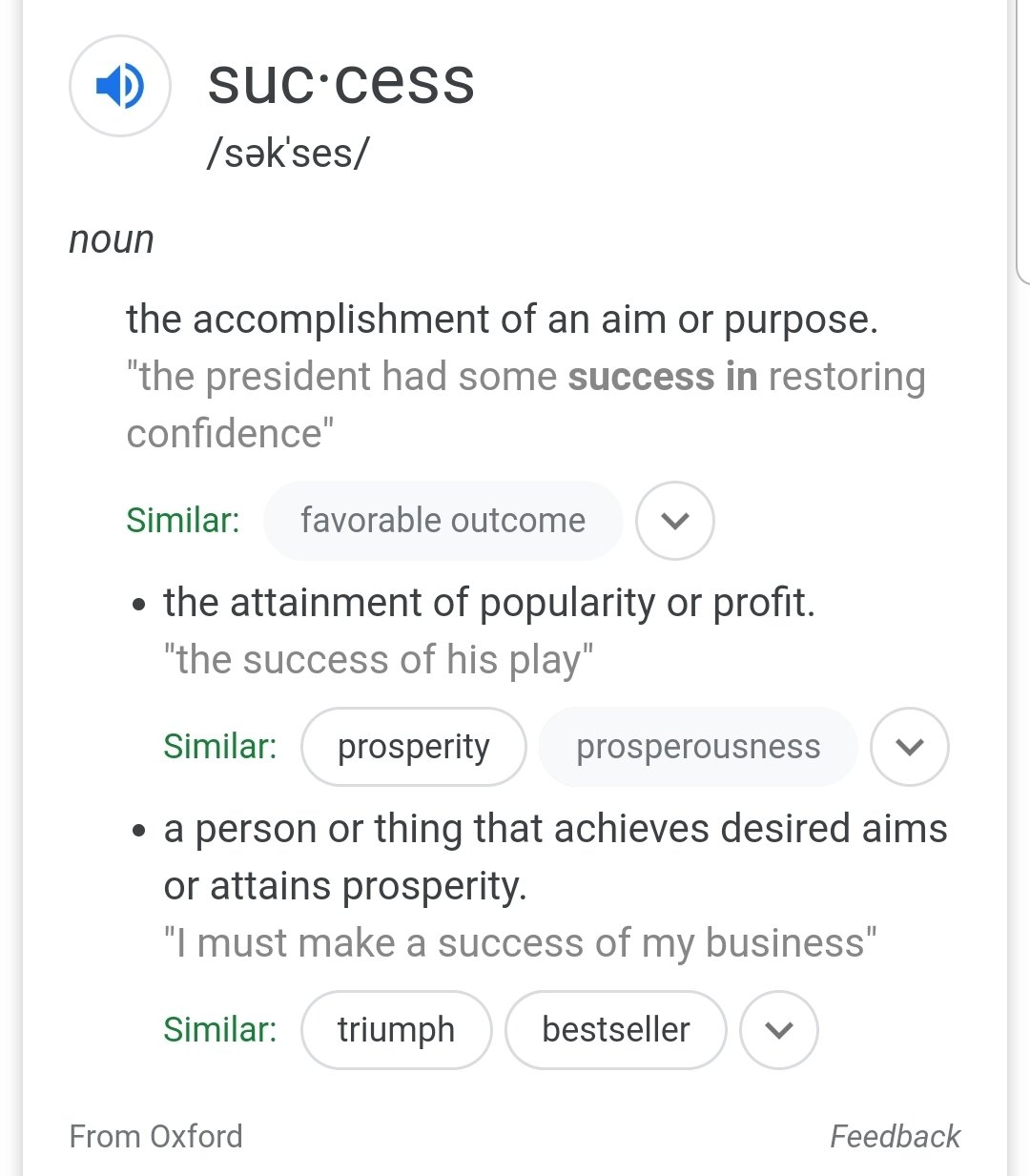Open the "prosperity" synonym chip
The height and width of the screenshot is (1176, 1030).
click(x=413, y=747)
